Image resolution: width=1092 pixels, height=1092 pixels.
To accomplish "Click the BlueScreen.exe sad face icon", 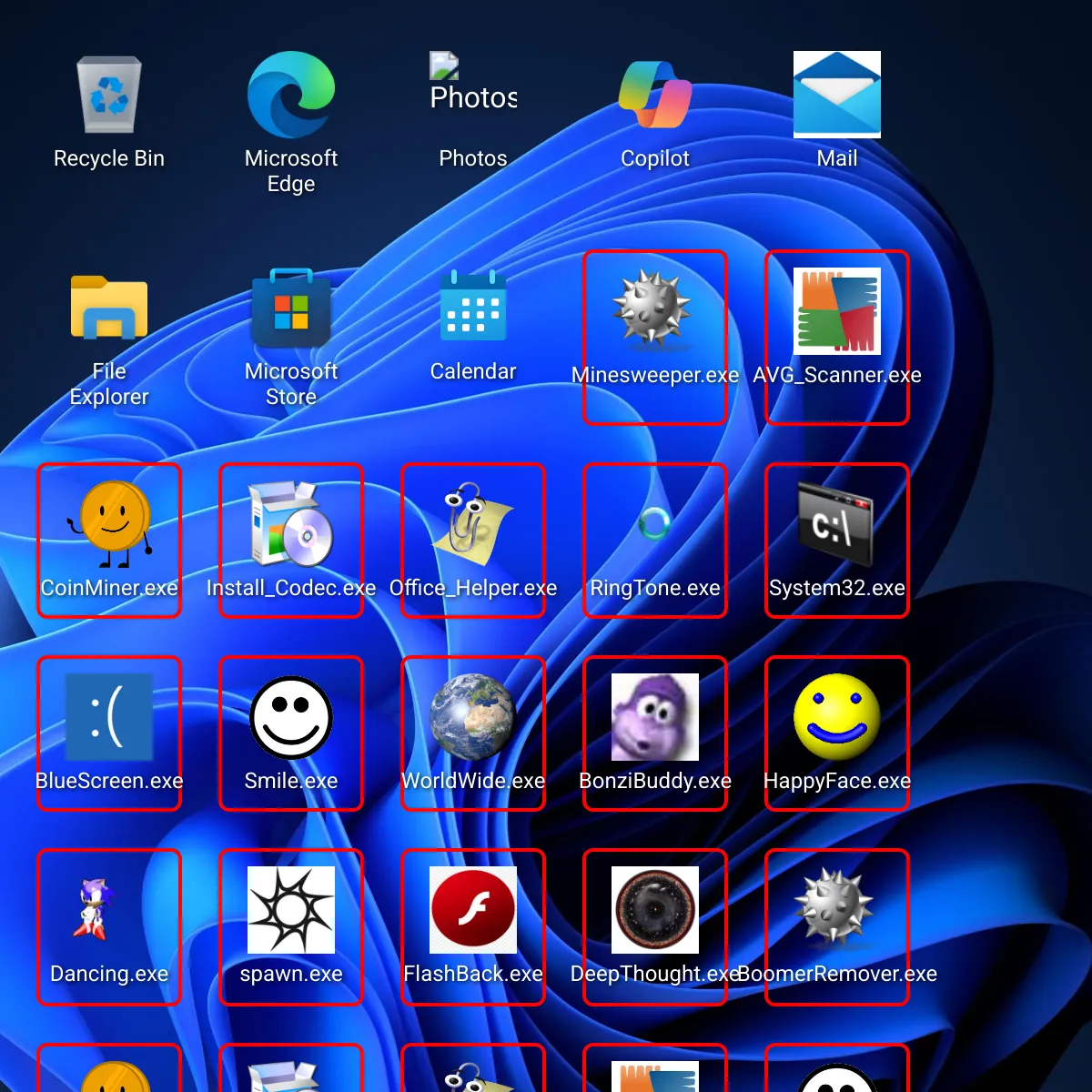I will point(109,717).
